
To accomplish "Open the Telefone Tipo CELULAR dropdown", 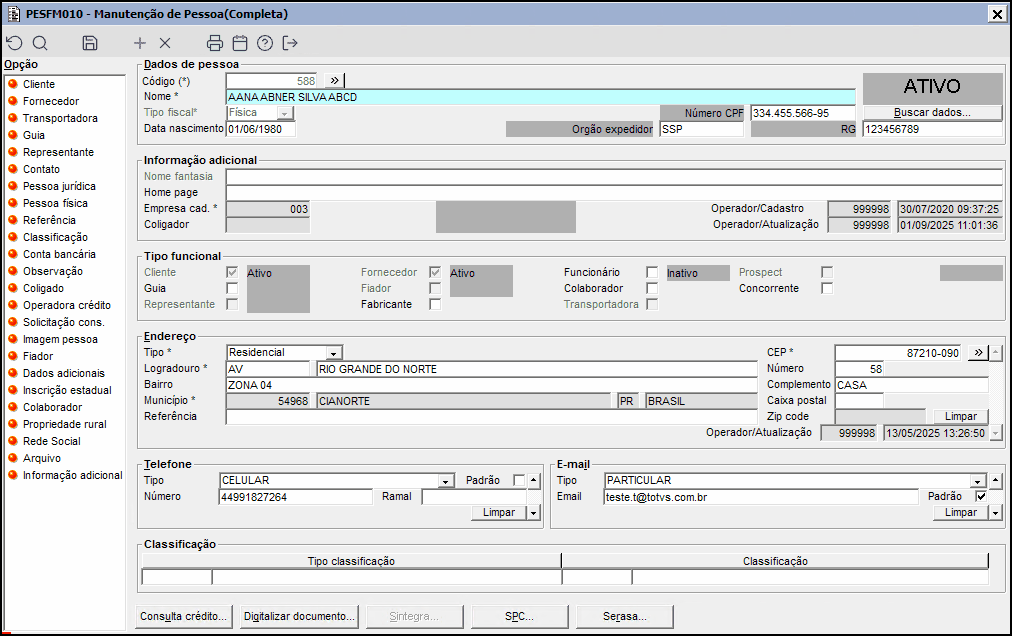I will pyautogui.click(x=446, y=480).
